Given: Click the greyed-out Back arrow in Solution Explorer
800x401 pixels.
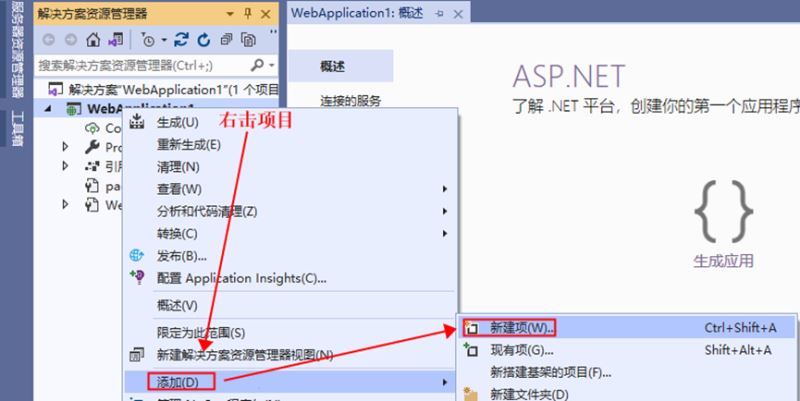Looking at the screenshot, I should (x=48, y=40).
